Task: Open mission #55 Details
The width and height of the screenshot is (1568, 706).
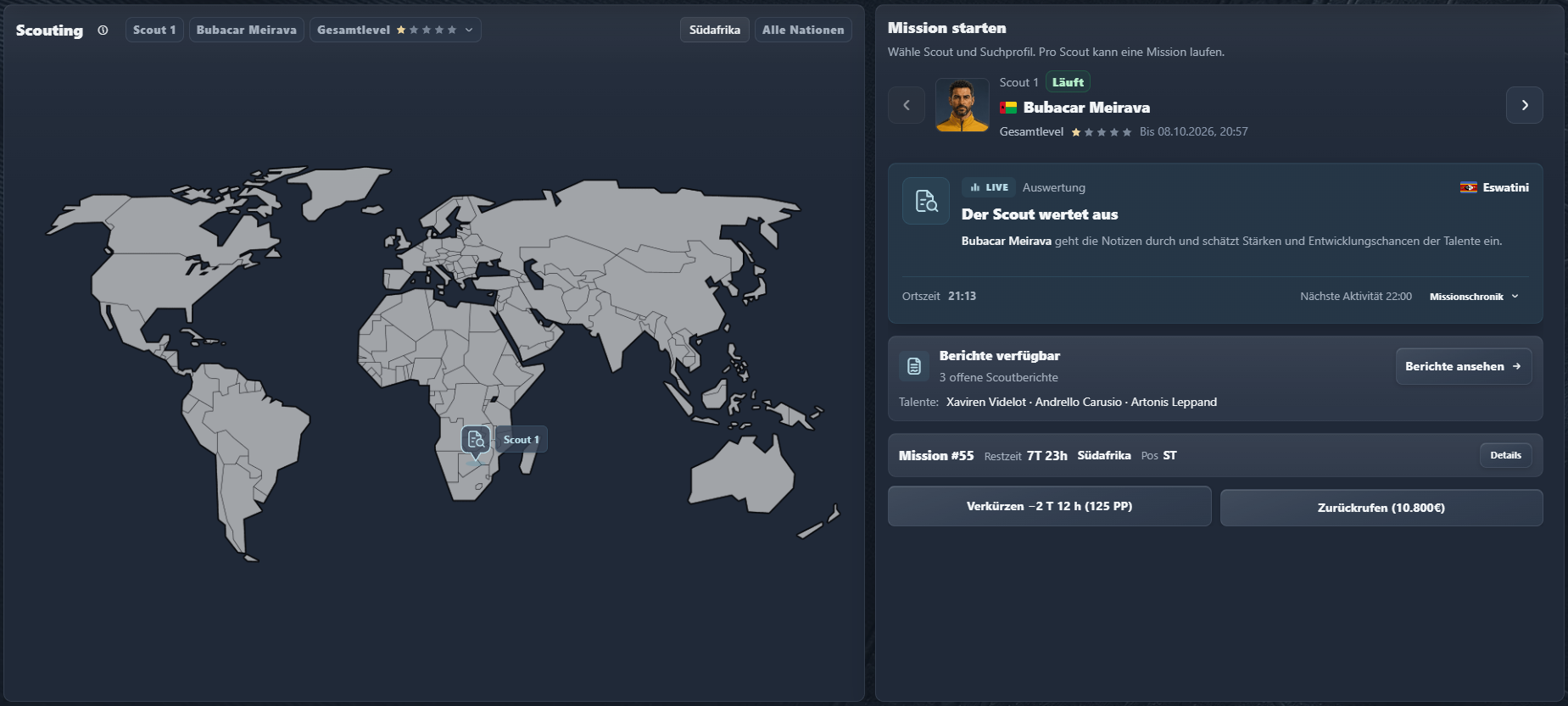Action: (x=1505, y=455)
